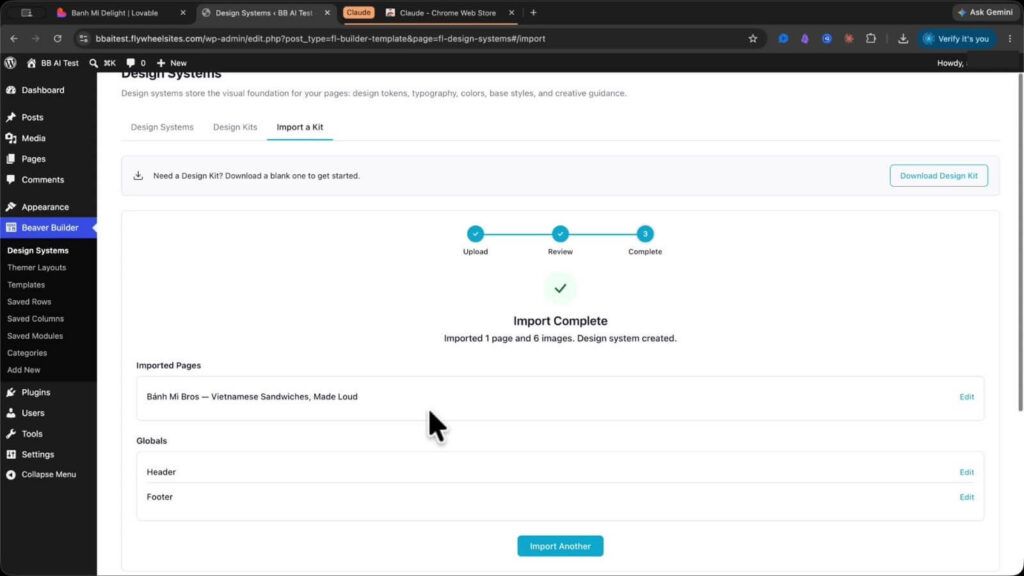Image resolution: width=1024 pixels, height=576 pixels.
Task: Open Saved Rows submenu item
Action: tap(29, 302)
